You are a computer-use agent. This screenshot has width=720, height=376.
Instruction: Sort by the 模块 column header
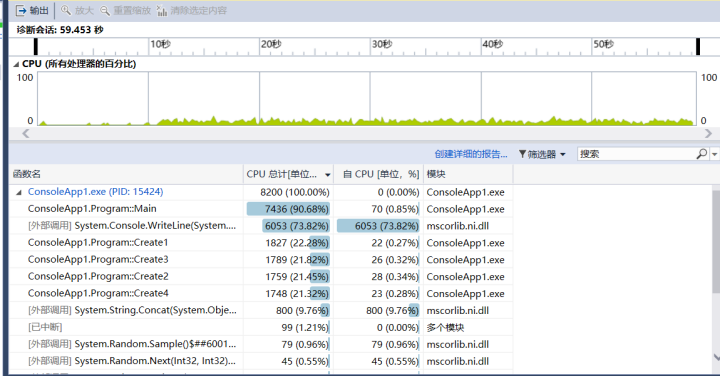click(x=468, y=174)
